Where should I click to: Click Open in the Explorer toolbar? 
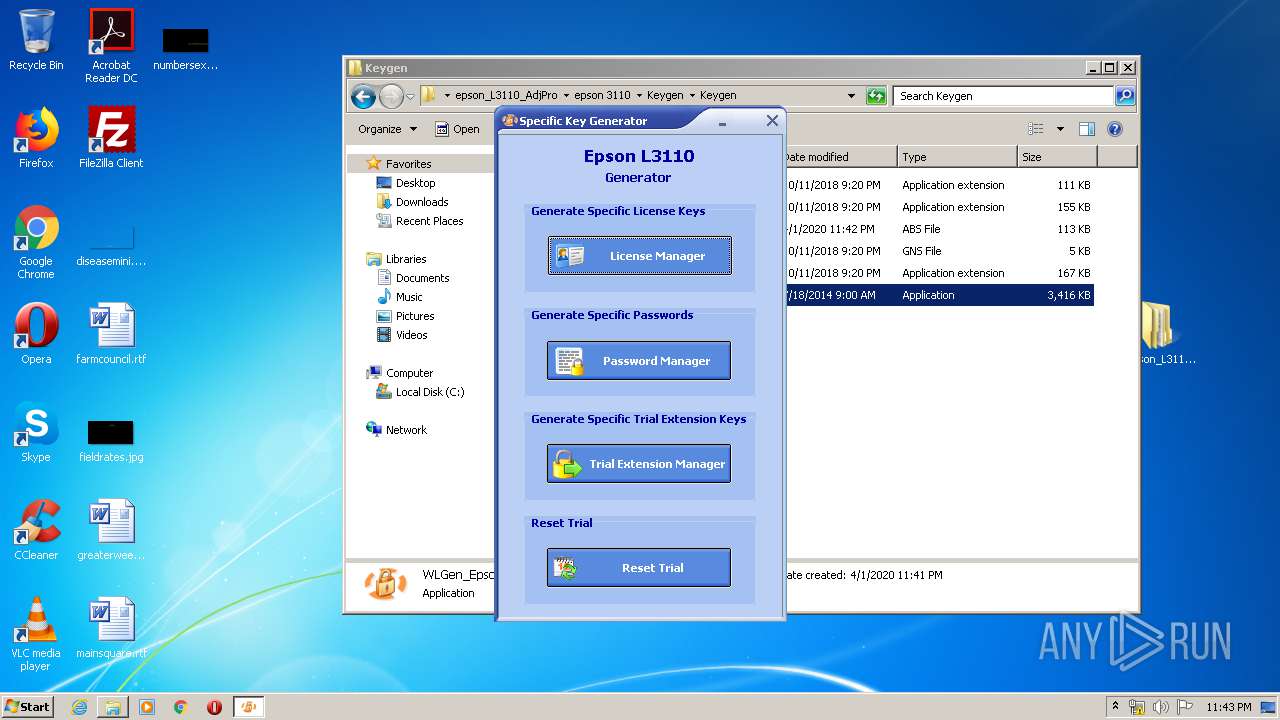457,129
